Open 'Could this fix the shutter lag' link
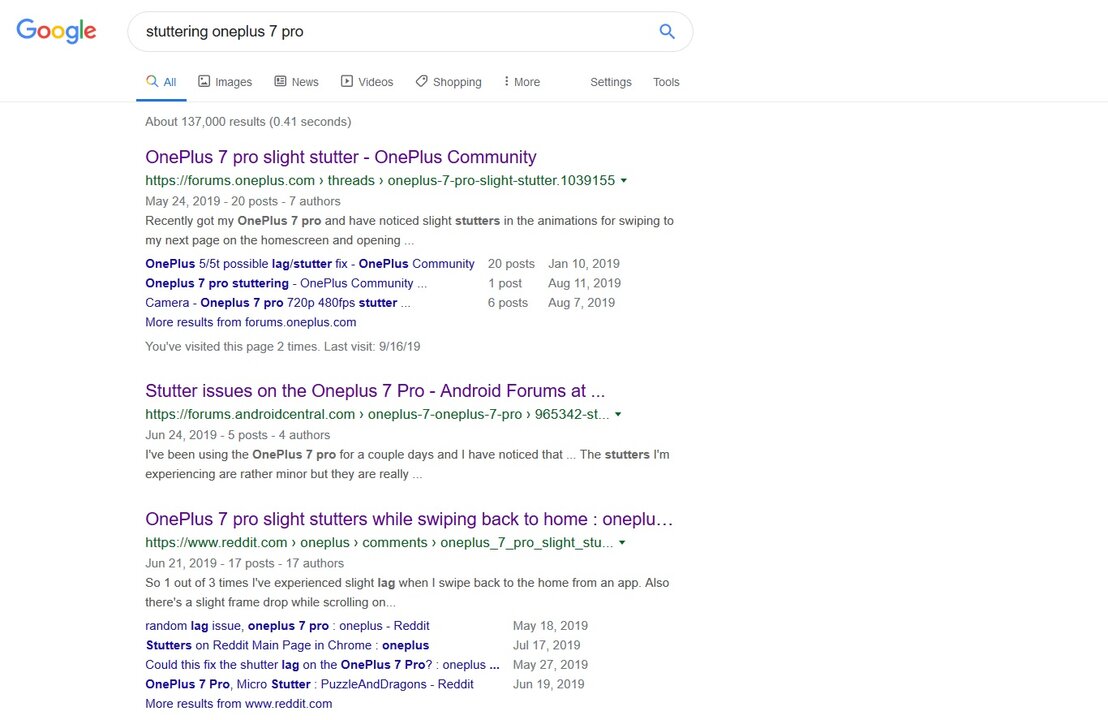 (x=322, y=664)
